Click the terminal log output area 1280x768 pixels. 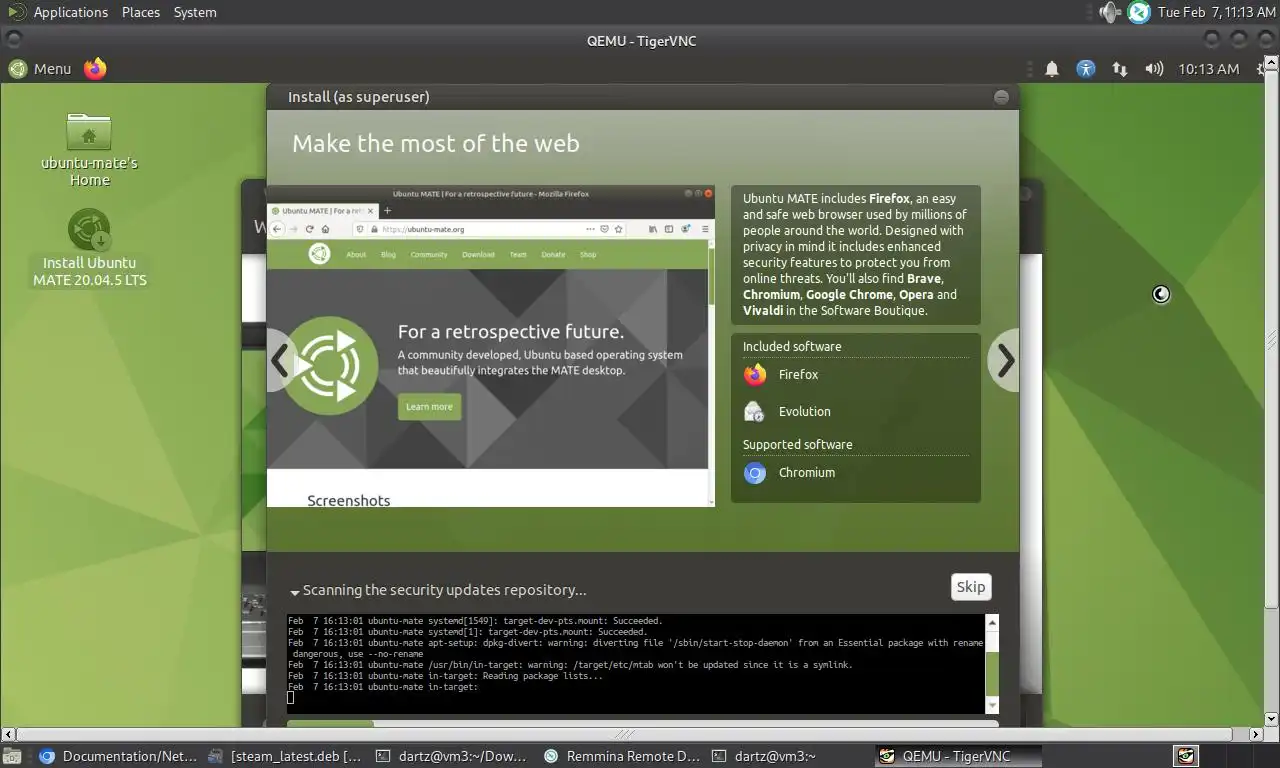click(636, 663)
